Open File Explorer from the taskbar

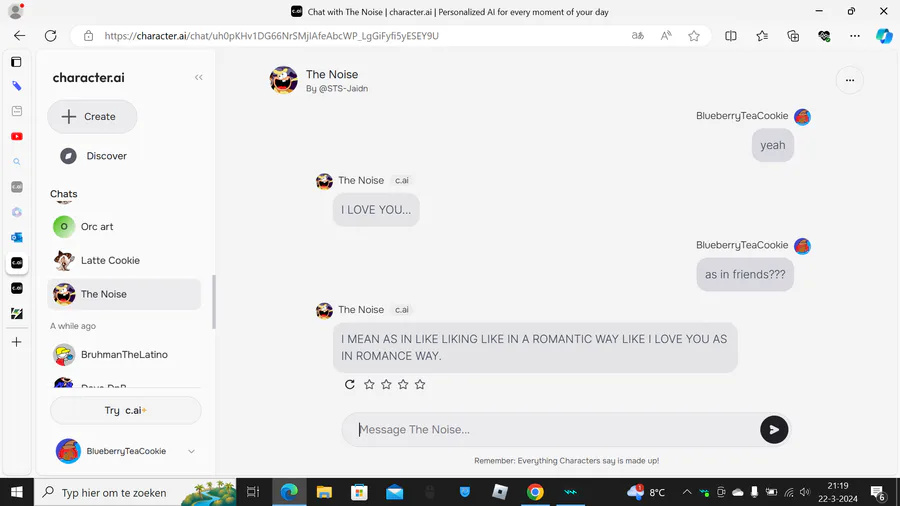point(324,492)
